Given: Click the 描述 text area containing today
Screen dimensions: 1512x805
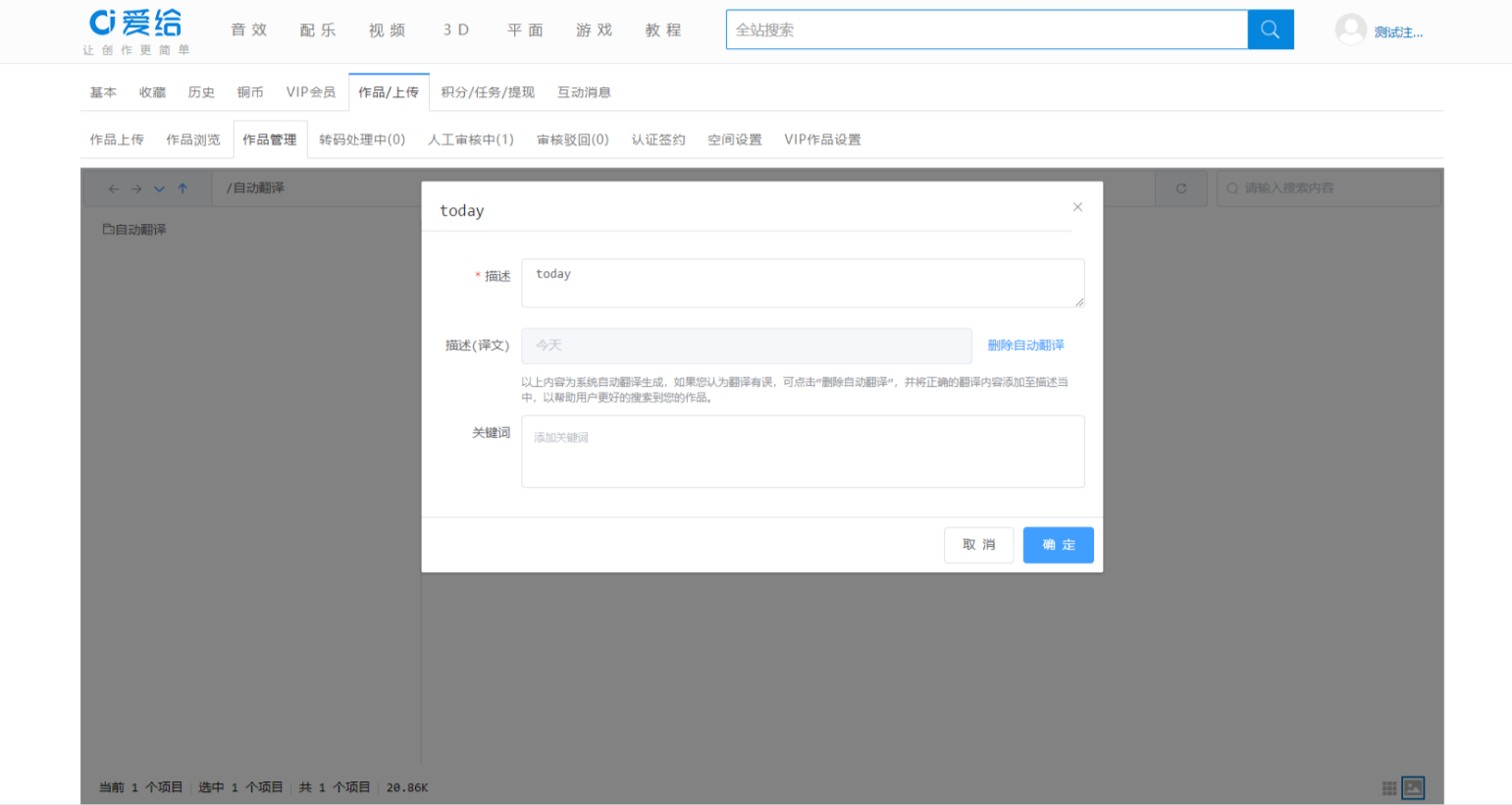Looking at the screenshot, I should [x=803, y=283].
